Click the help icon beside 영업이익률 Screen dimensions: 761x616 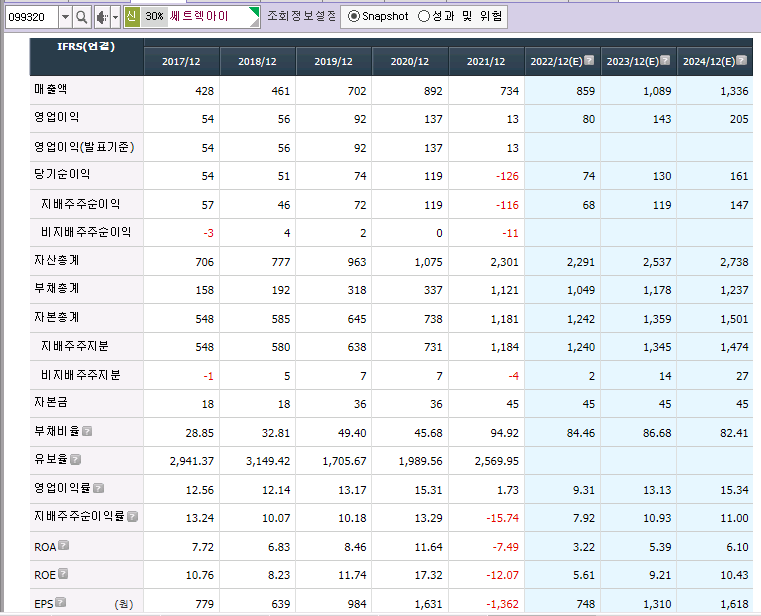99,488
